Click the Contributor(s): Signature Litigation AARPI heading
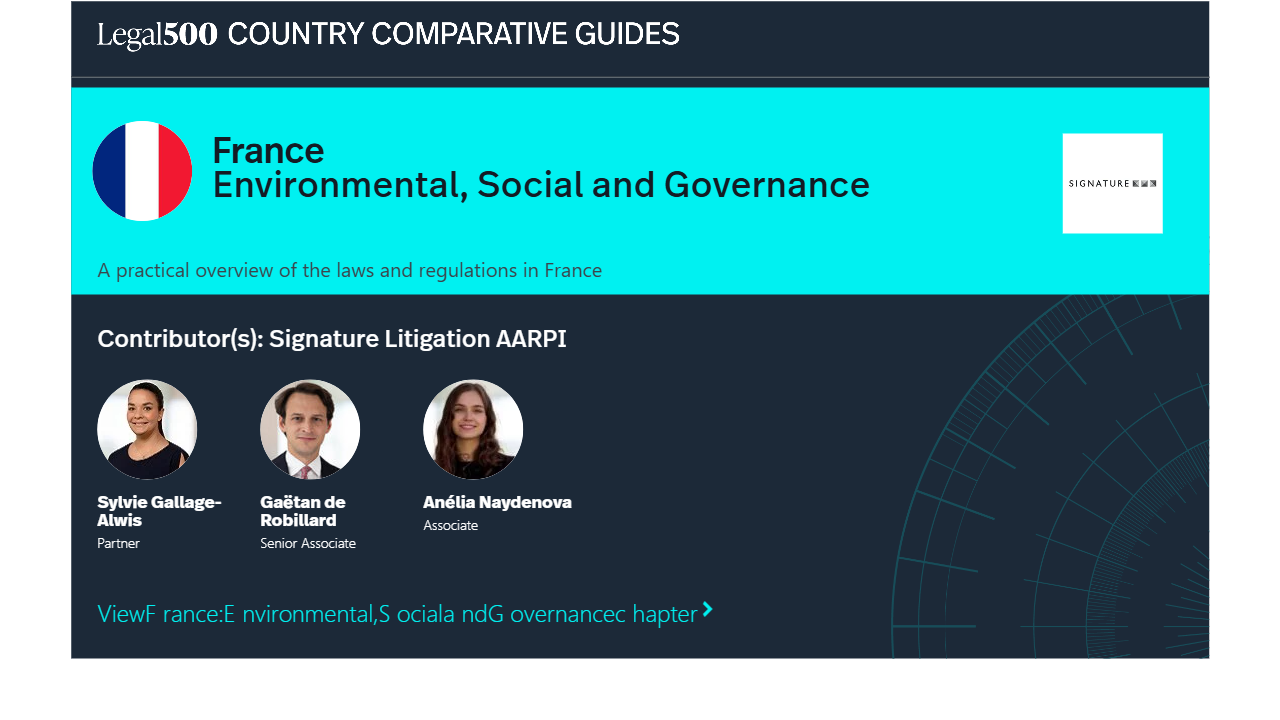The width and height of the screenshot is (1280, 720). pyautogui.click(x=331, y=339)
